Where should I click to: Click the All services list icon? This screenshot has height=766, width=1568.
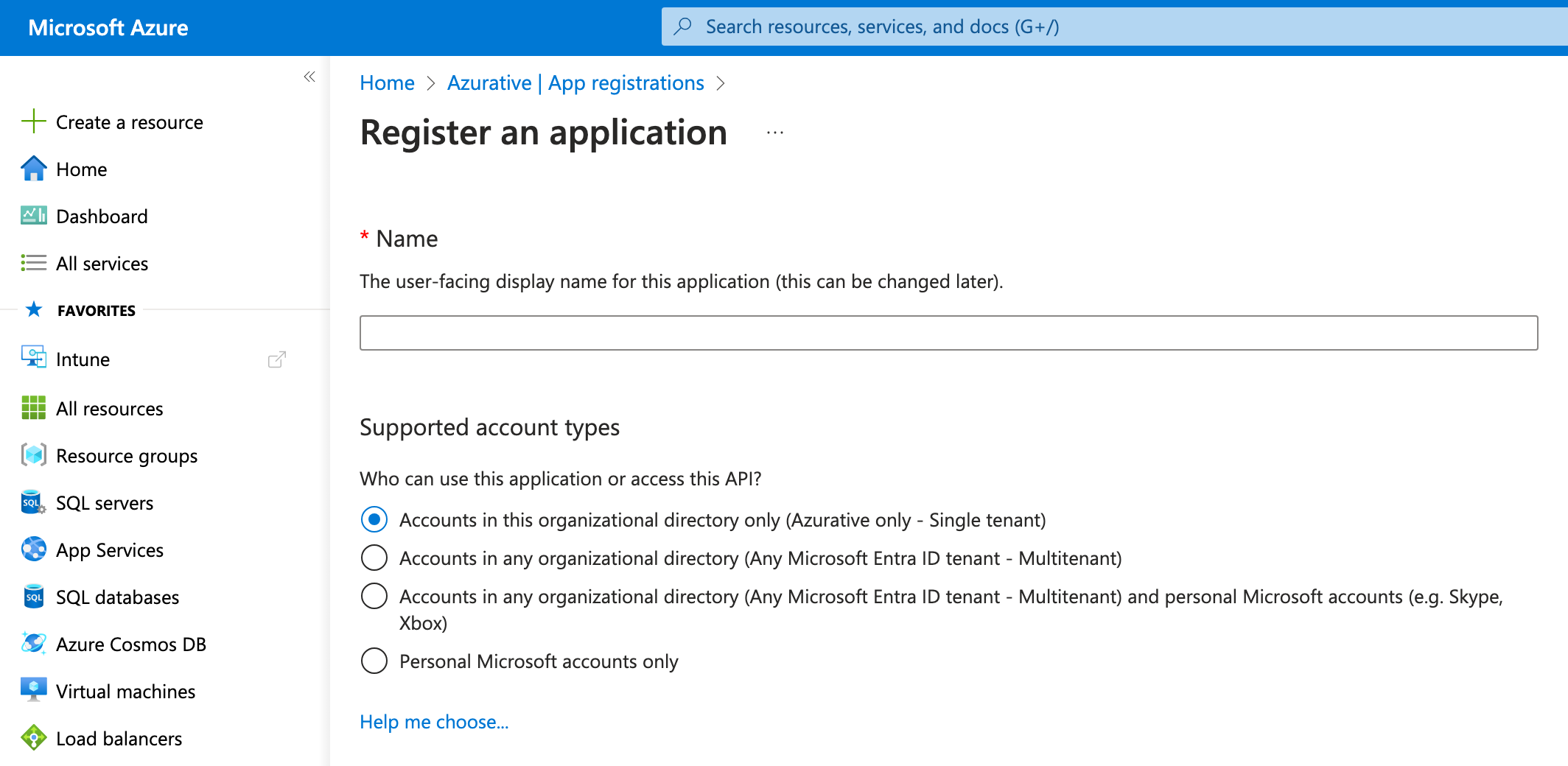34,263
